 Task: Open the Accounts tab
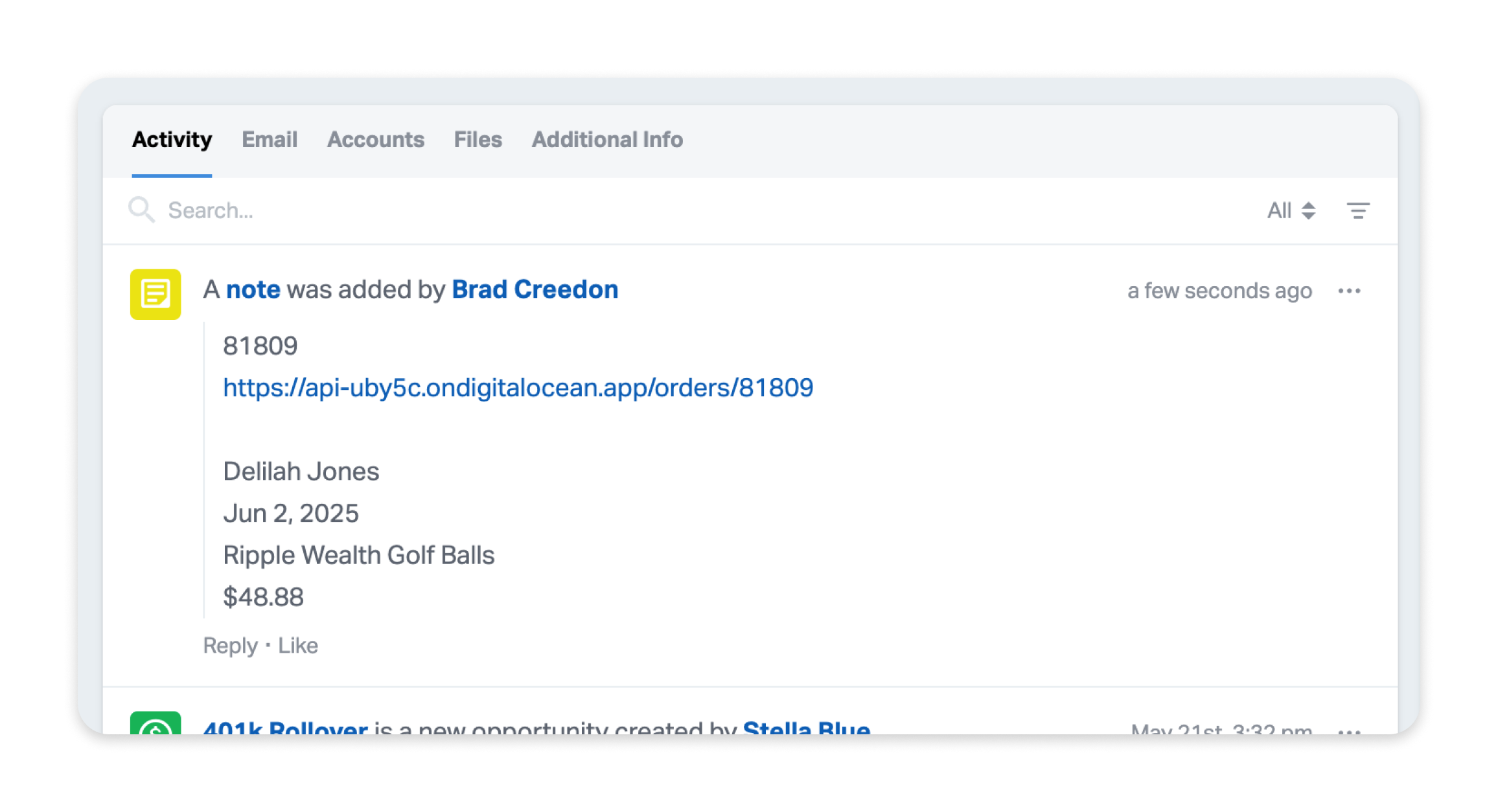(x=376, y=140)
